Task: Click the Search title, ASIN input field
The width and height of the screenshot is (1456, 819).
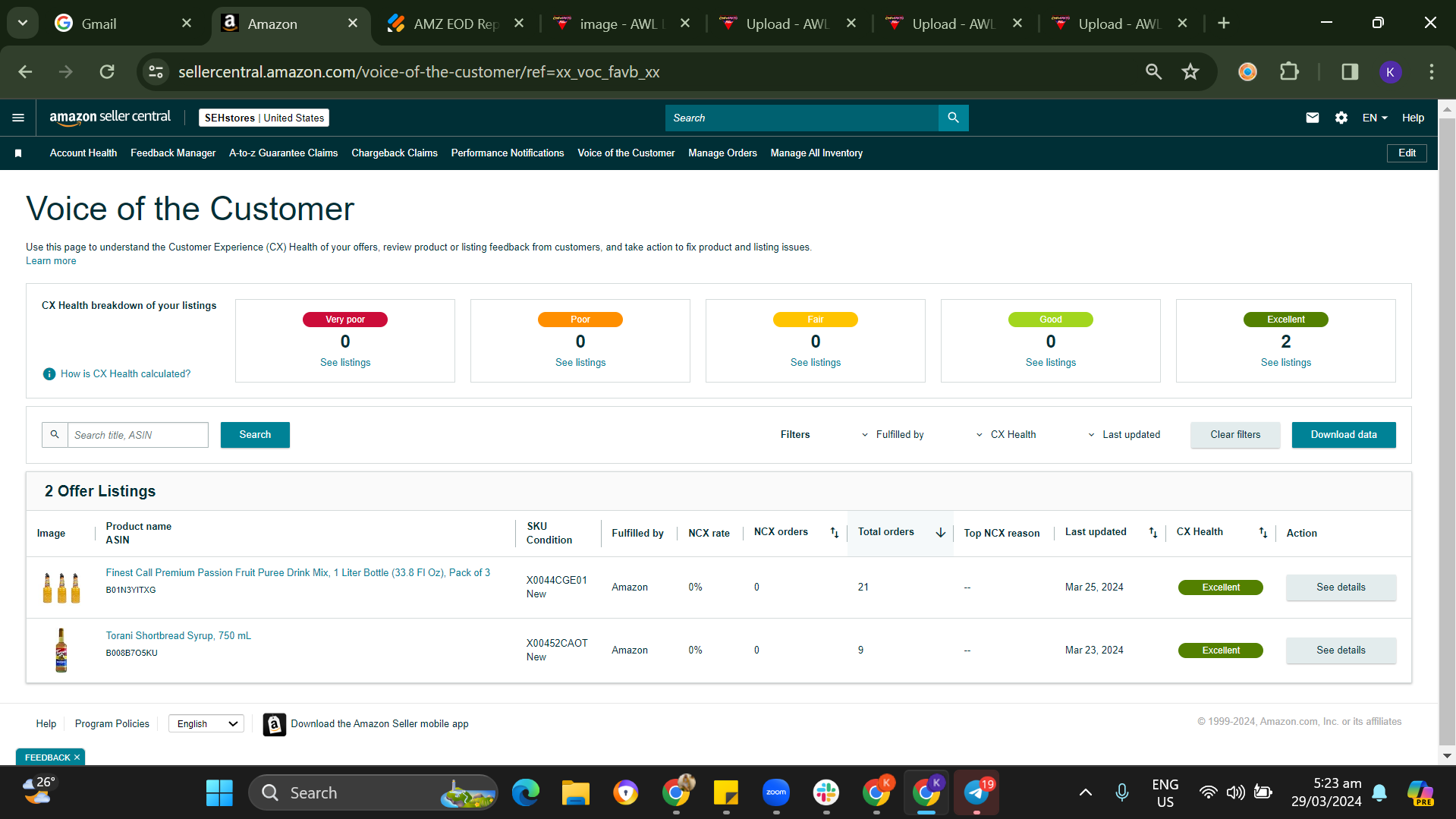Action: [137, 435]
